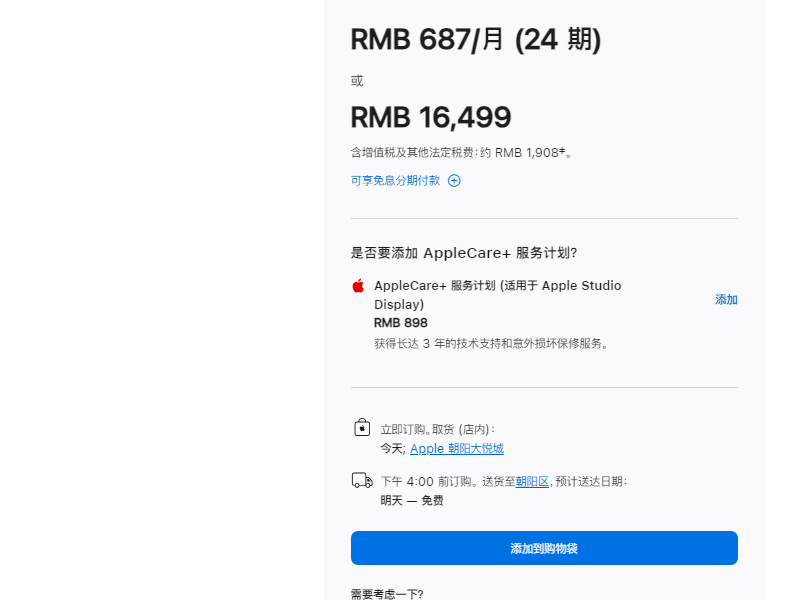Viewport: 811px width, 600px height.
Task: Open the 可享免息分期付款 installment link
Action: point(395,181)
